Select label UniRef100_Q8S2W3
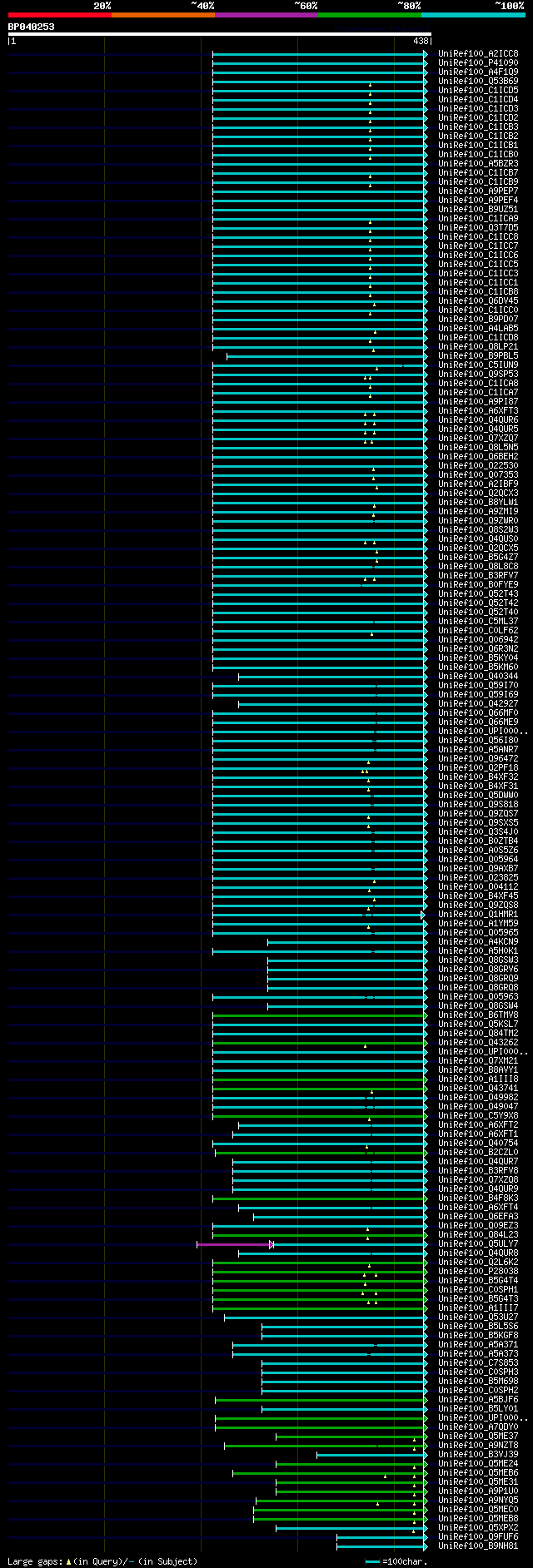Viewport: 533px width, 1568px height. [478, 529]
